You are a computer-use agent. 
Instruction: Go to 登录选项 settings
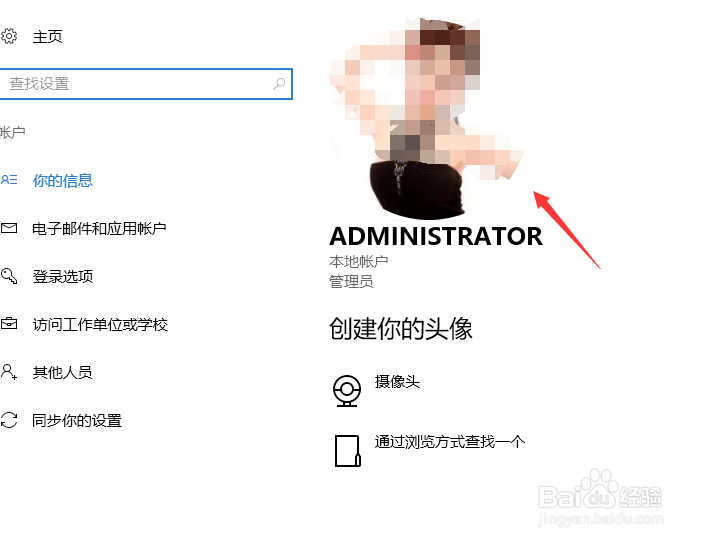point(63,276)
